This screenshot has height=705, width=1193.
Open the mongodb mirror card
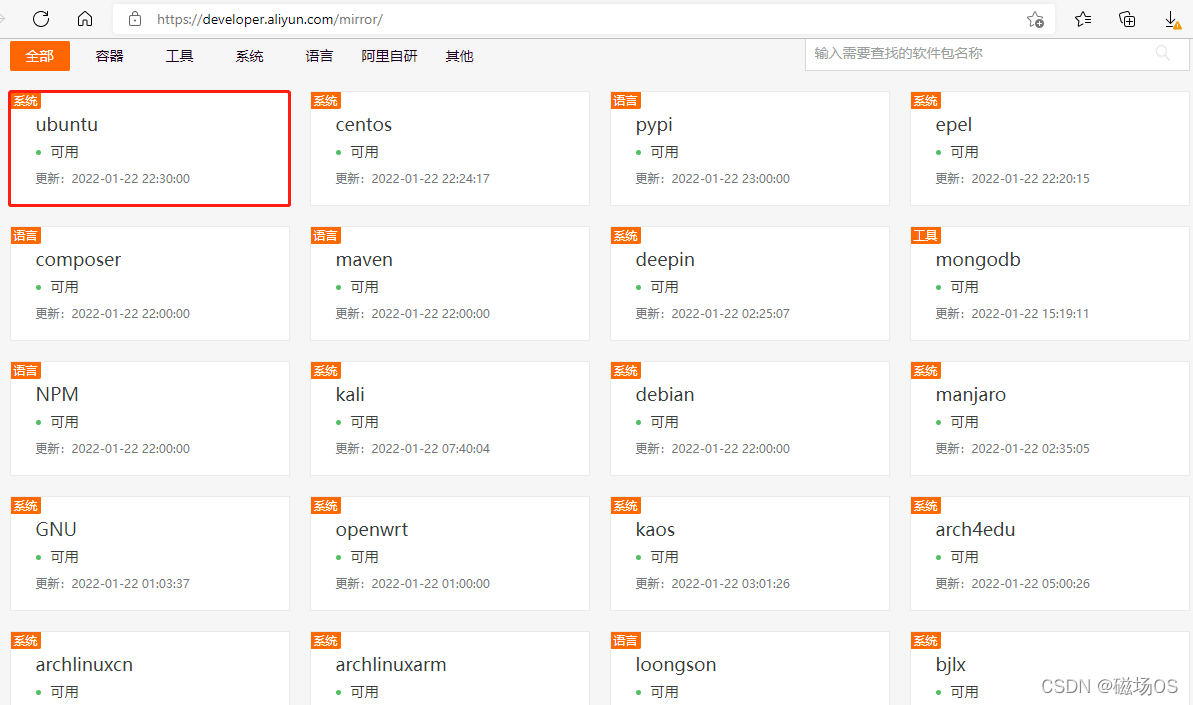1050,284
